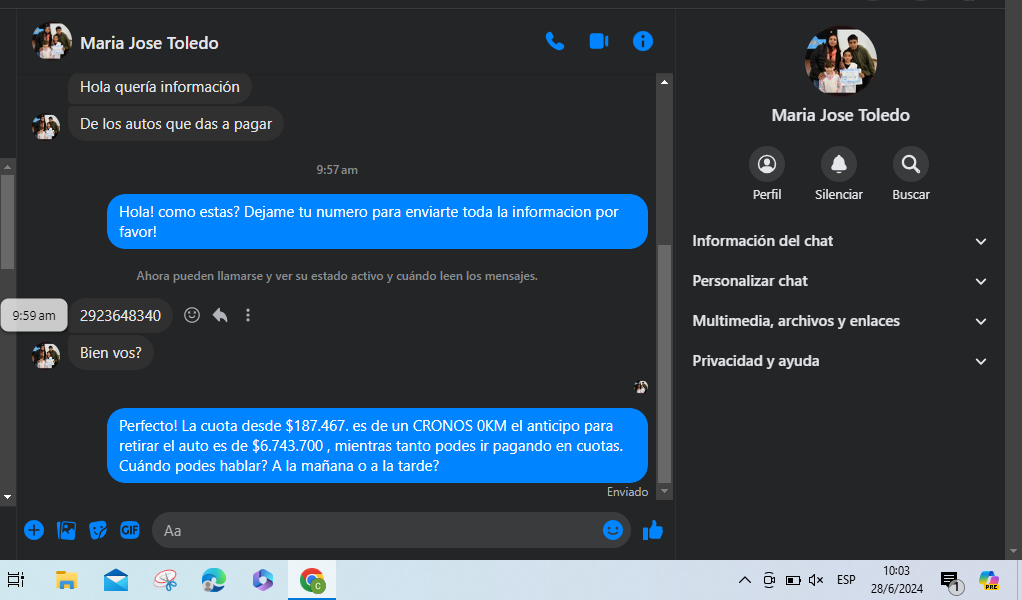Image resolution: width=1022 pixels, height=600 pixels.
Task: Reply to the phone number message
Action: [220, 315]
